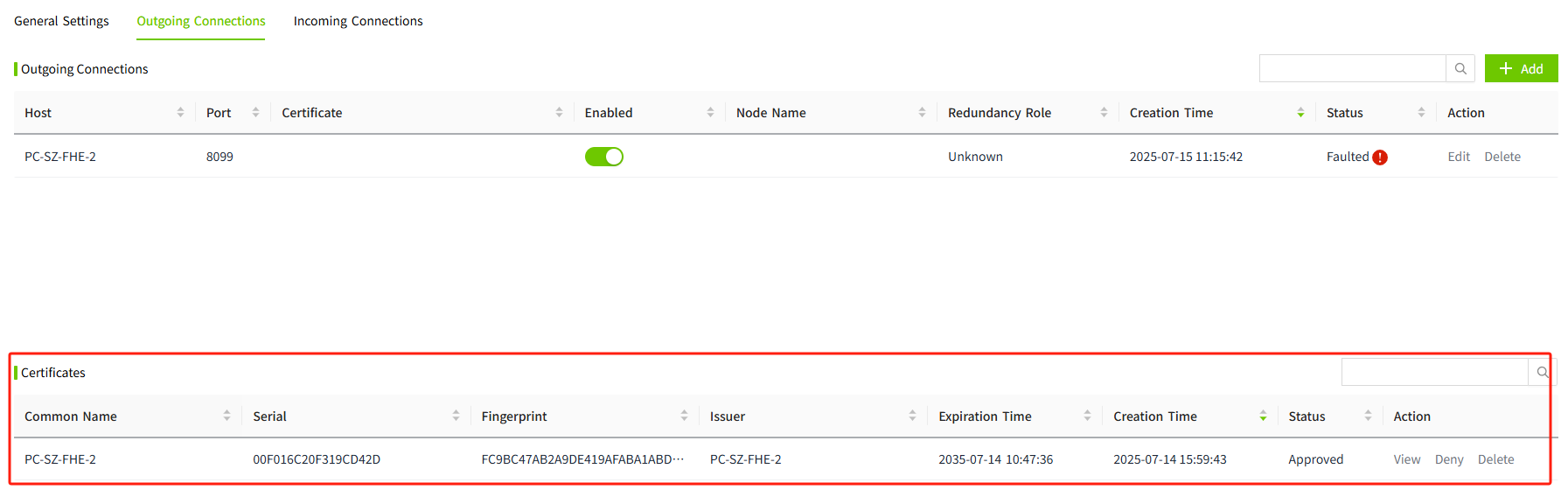Focus the Outgoing Connections search field
Image resolution: width=1568 pixels, height=504 pixels.
click(x=1351, y=69)
